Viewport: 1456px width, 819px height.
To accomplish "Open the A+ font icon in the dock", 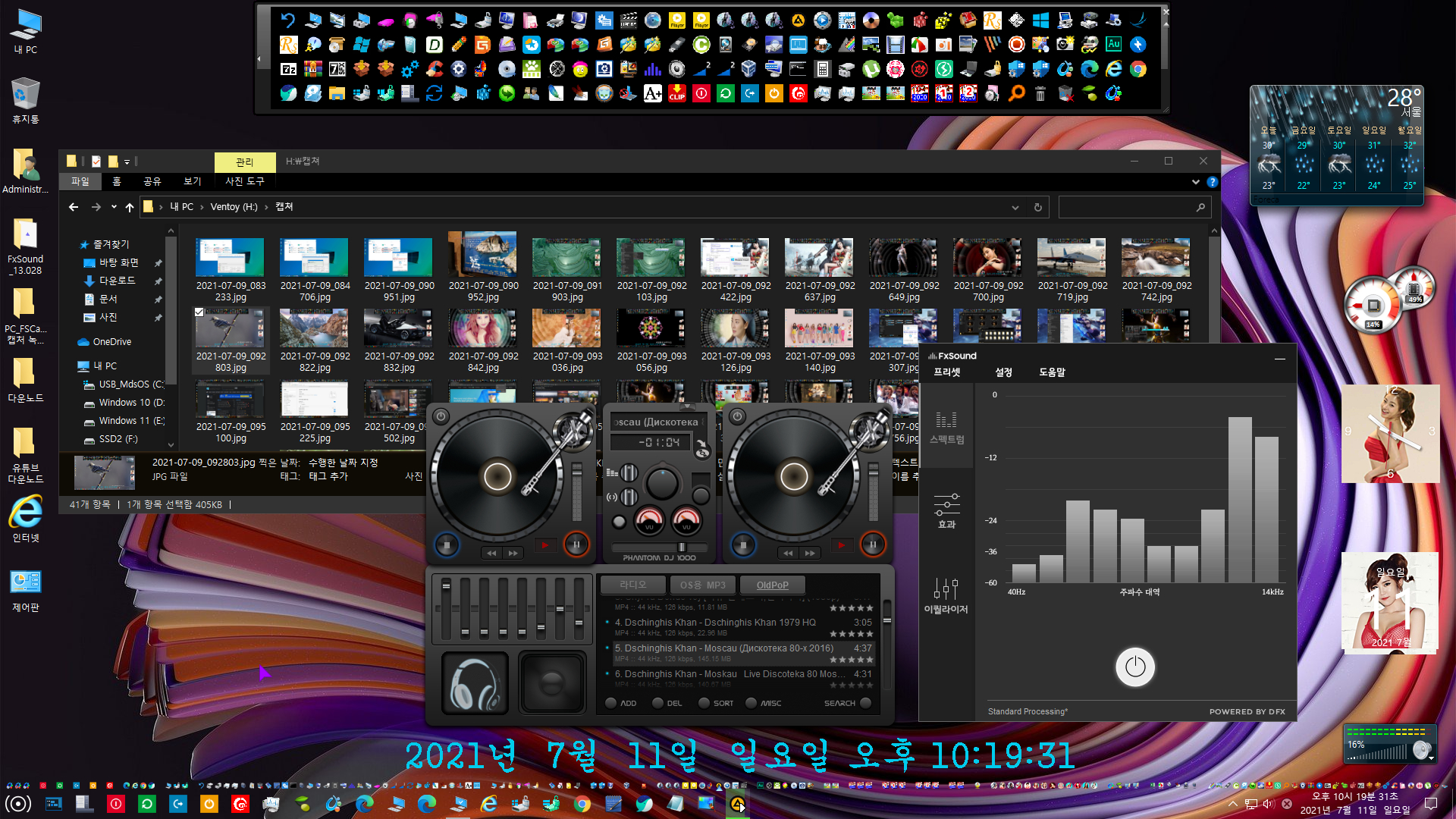I will pos(652,93).
